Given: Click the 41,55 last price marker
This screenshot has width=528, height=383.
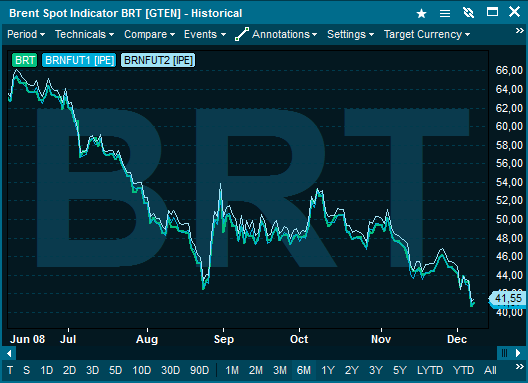Looking at the screenshot, I should pos(507,299).
